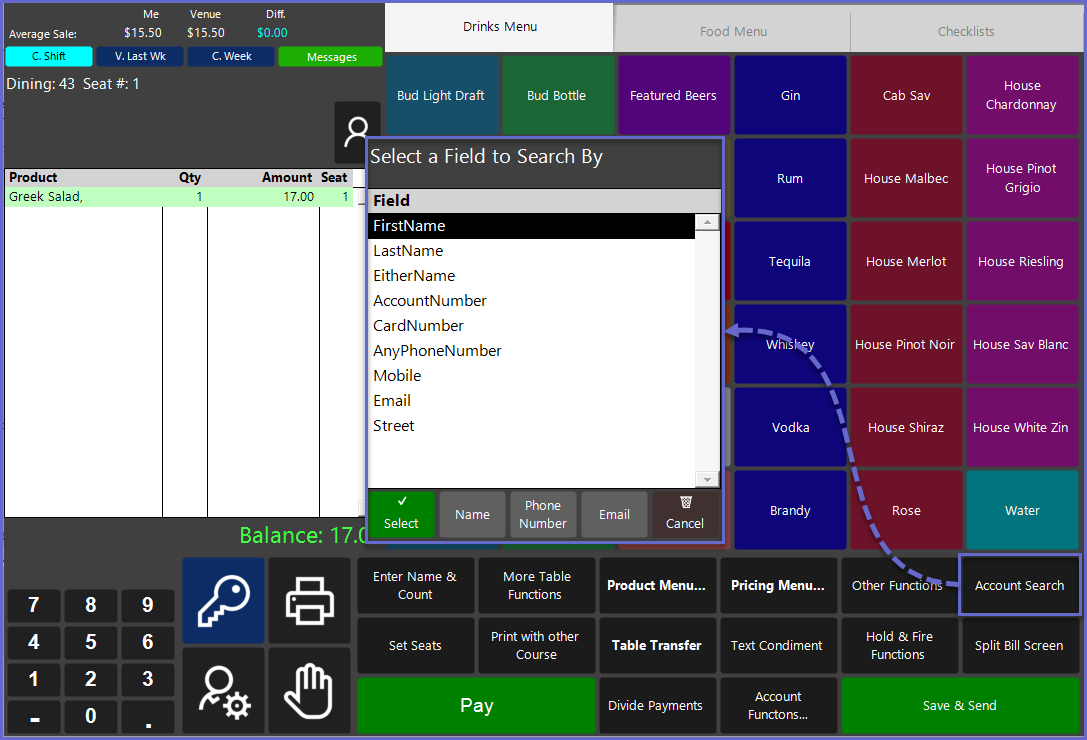Open the Product Menu dropdown button
The image size is (1087, 740).
tap(656, 586)
